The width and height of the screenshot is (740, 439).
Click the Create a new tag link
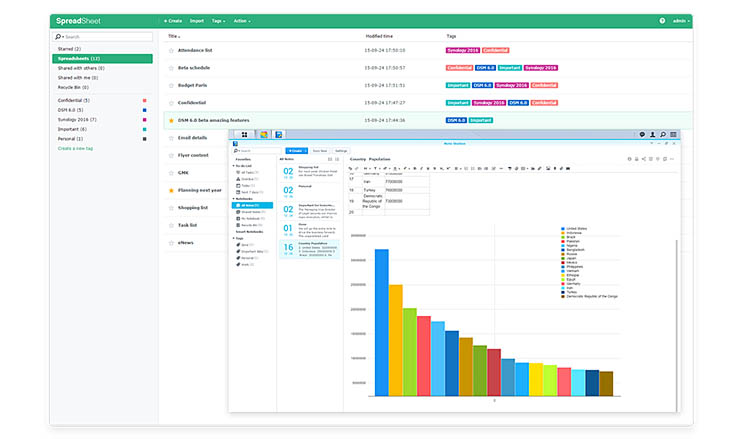coord(78,148)
